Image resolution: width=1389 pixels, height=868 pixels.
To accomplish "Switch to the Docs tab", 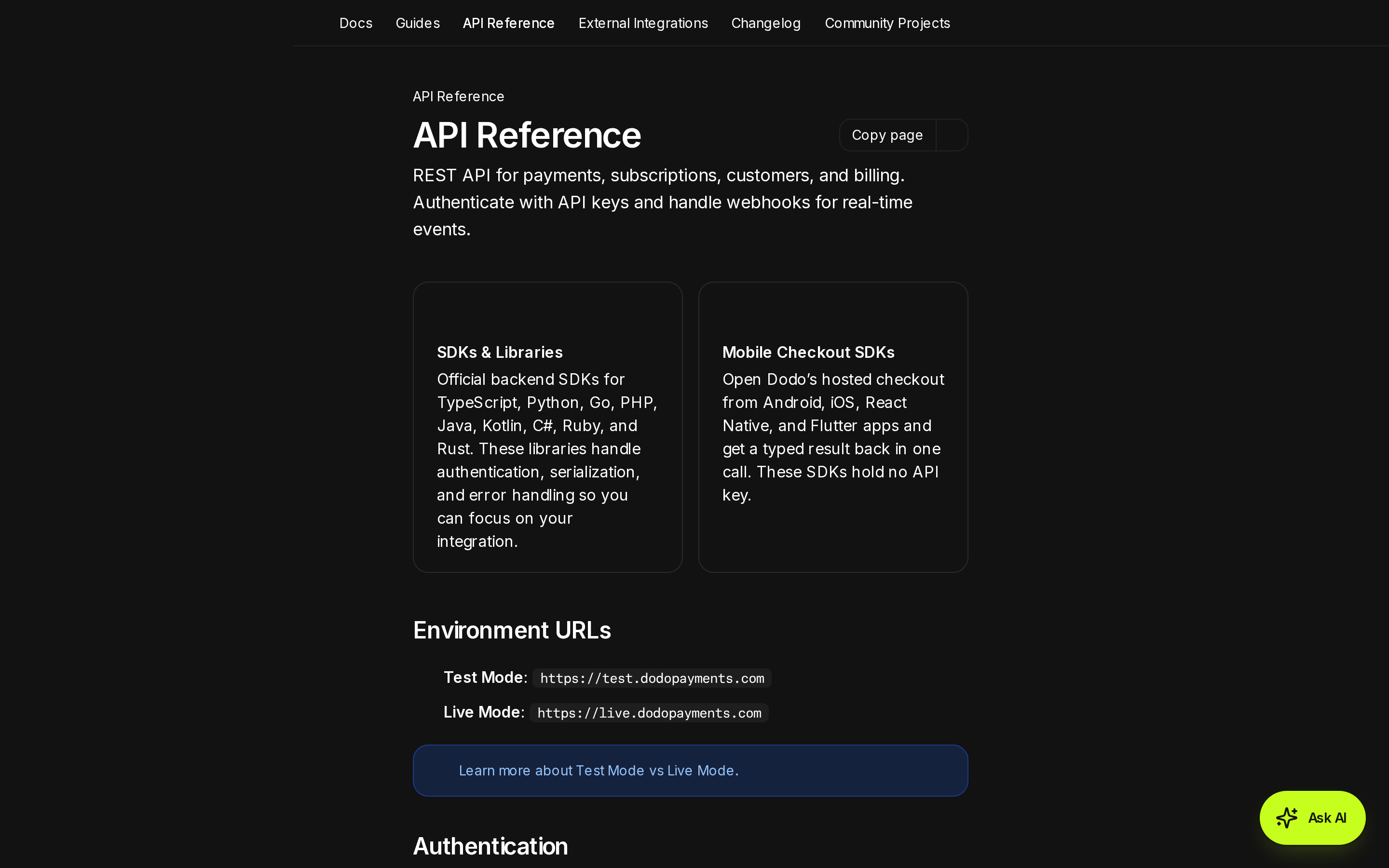I will pos(356,23).
